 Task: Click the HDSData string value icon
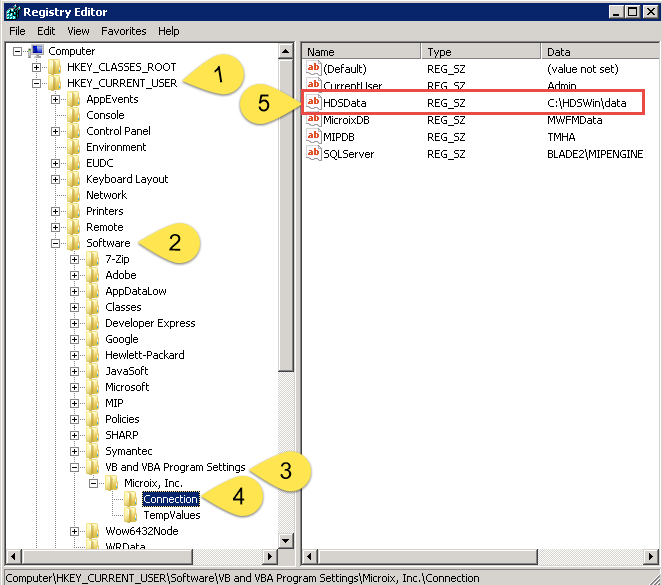click(x=313, y=103)
